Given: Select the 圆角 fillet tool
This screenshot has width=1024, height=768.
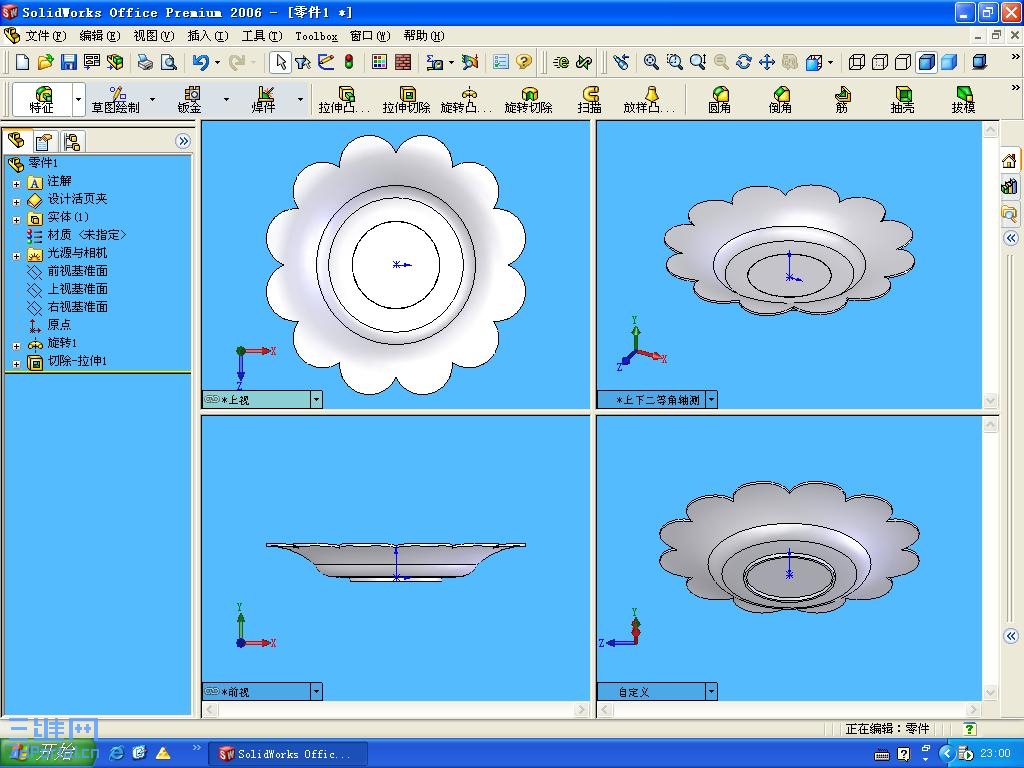Looking at the screenshot, I should click(719, 99).
